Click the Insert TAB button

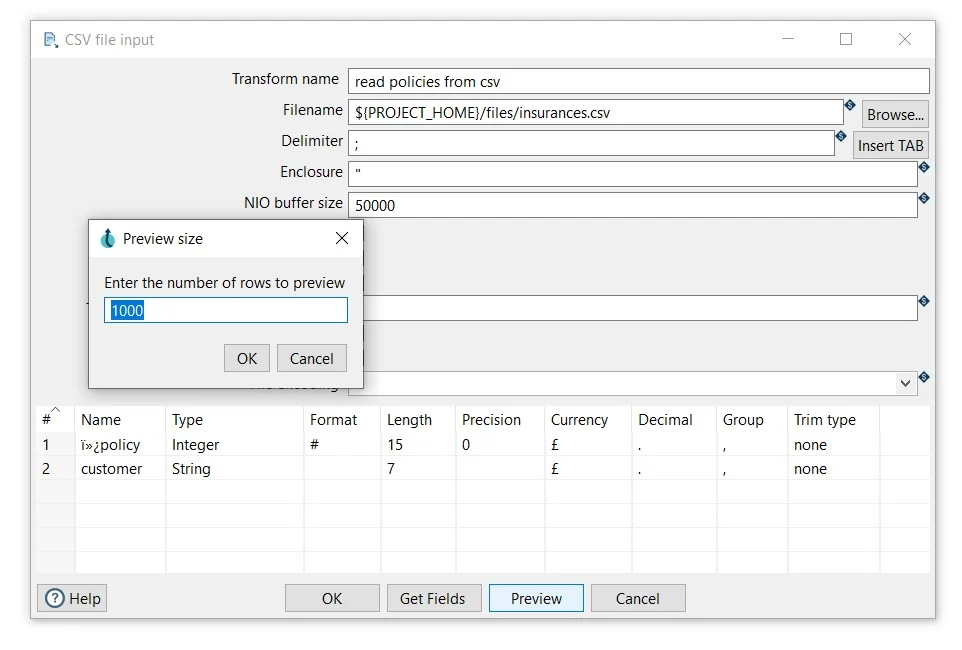coord(890,145)
